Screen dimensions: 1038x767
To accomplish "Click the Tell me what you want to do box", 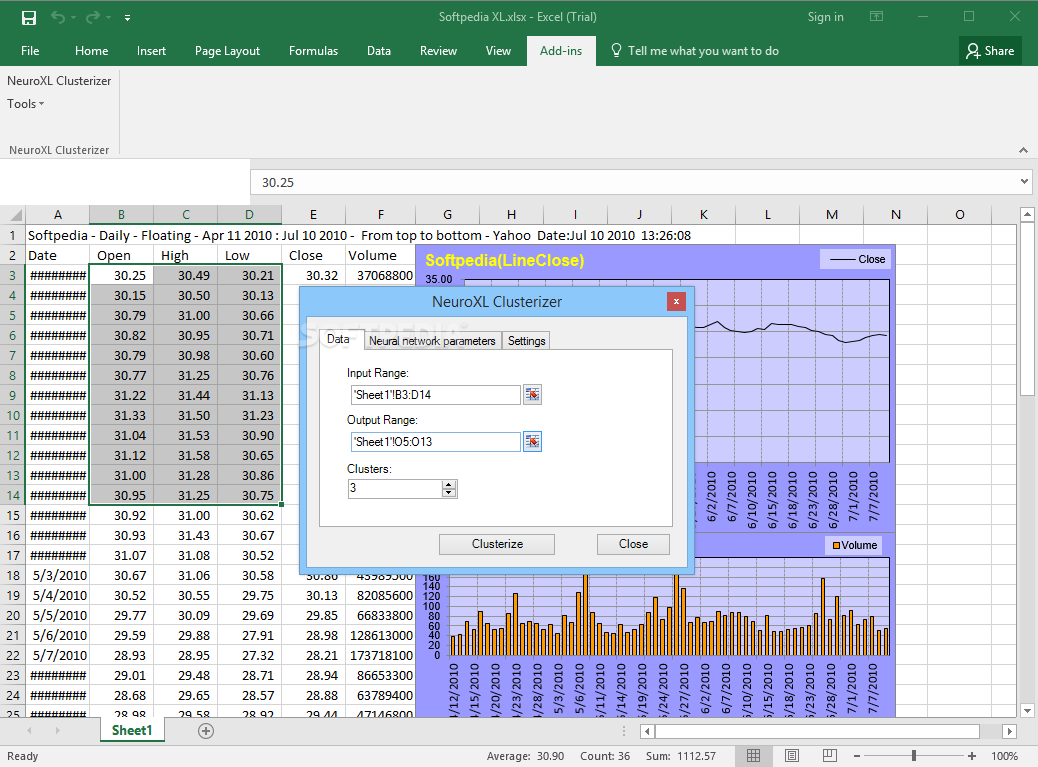I will [694, 51].
